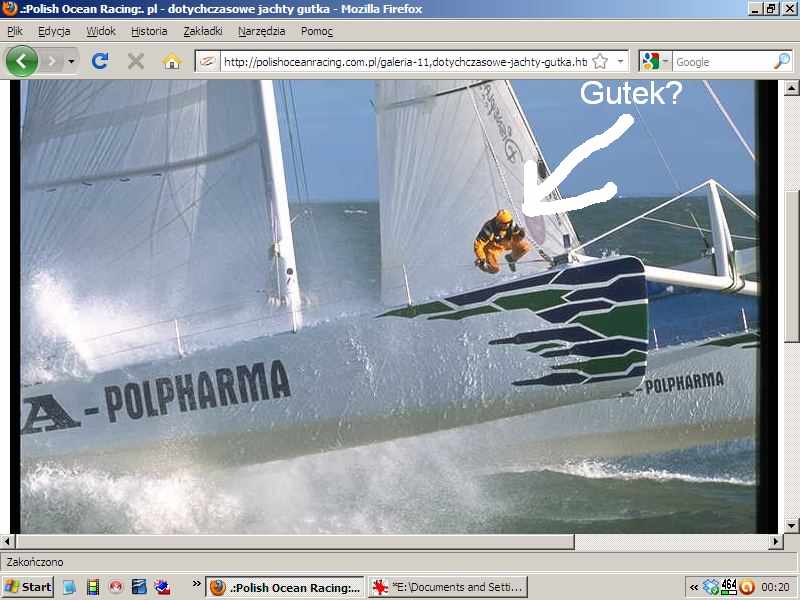Click the horizontal scrollbar left arrow
The image size is (800, 600).
(x=7, y=541)
